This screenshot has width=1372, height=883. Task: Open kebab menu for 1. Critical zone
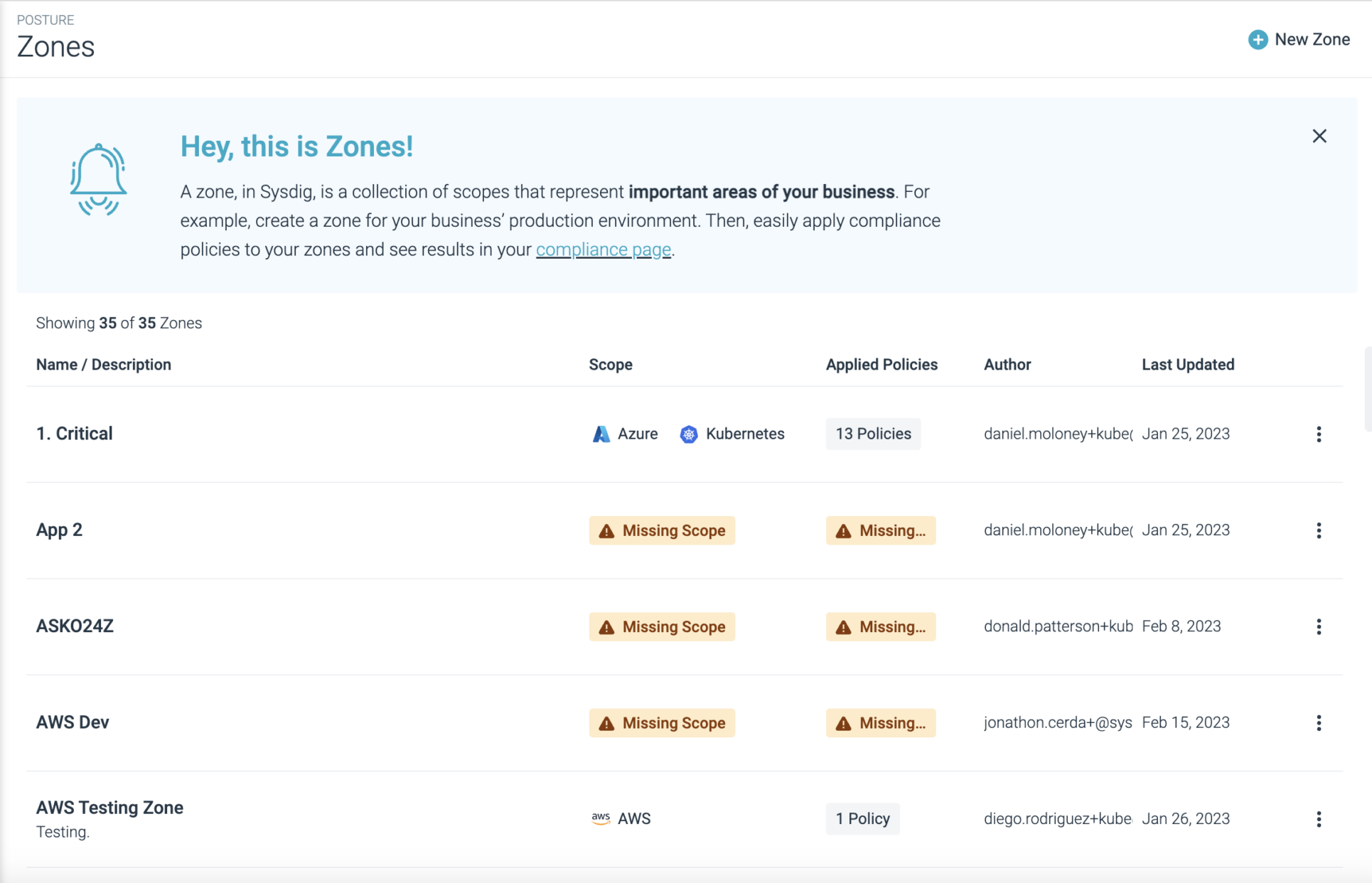coord(1319,434)
